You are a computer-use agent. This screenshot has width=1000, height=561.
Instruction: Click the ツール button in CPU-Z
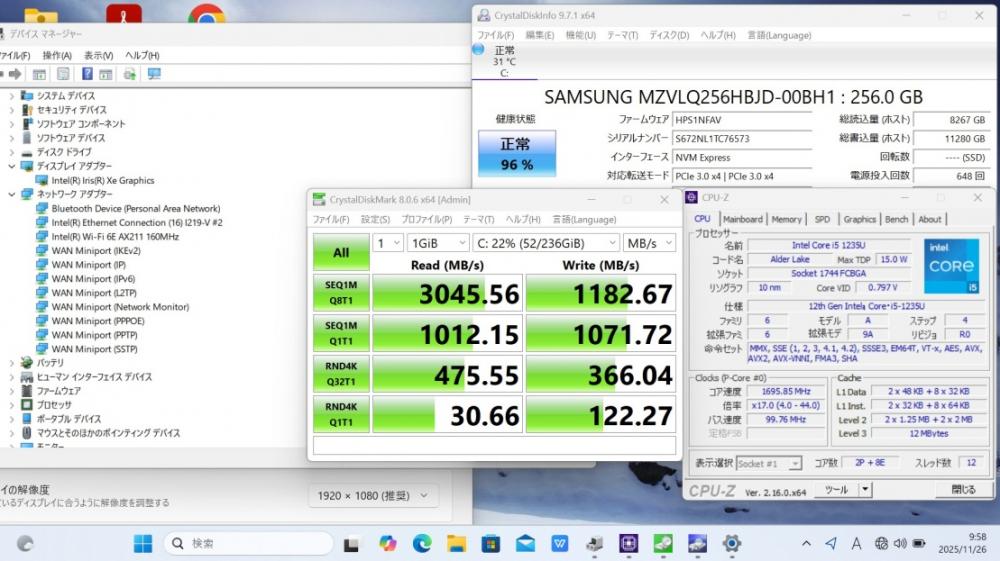836,490
